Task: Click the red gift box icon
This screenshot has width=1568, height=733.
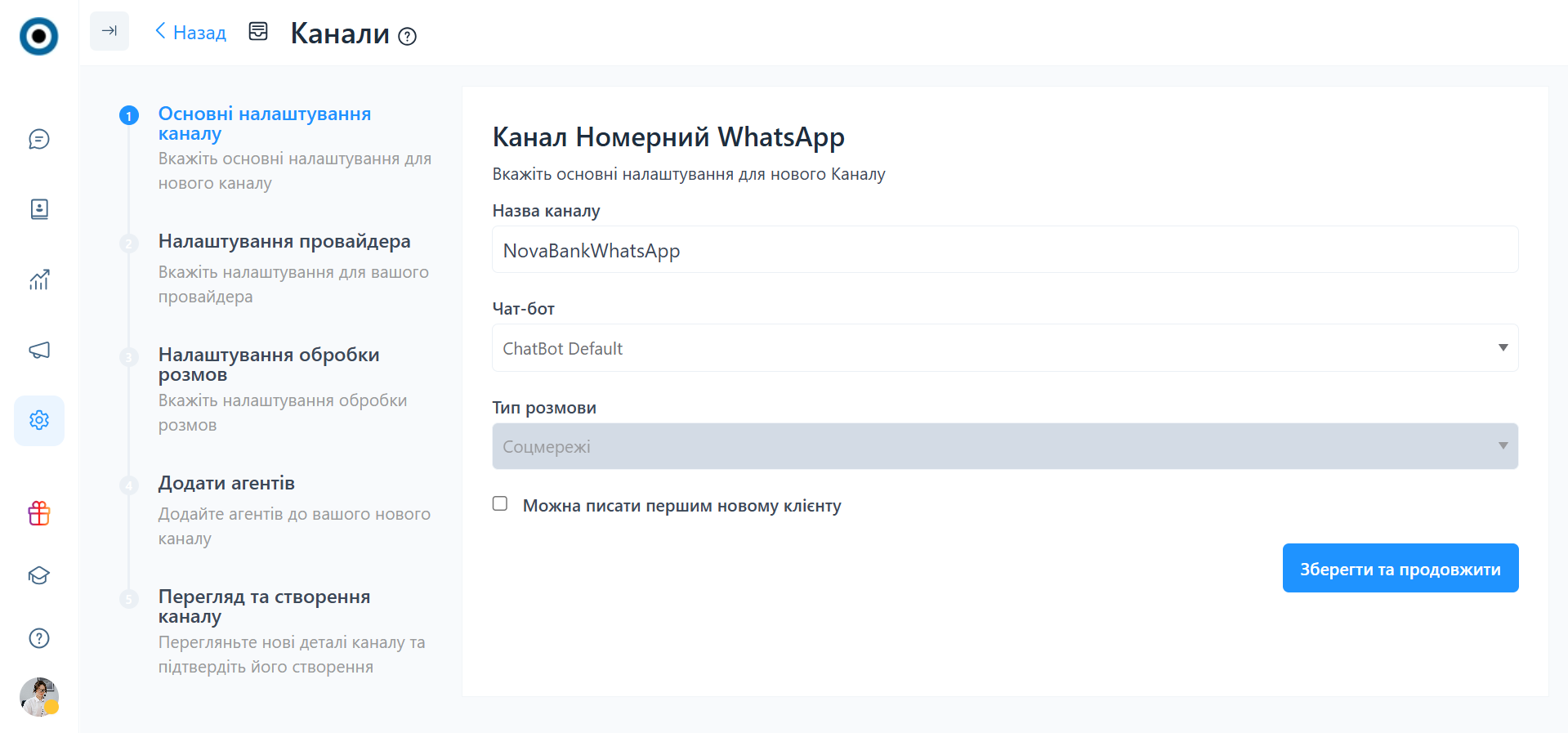Action: point(39,513)
